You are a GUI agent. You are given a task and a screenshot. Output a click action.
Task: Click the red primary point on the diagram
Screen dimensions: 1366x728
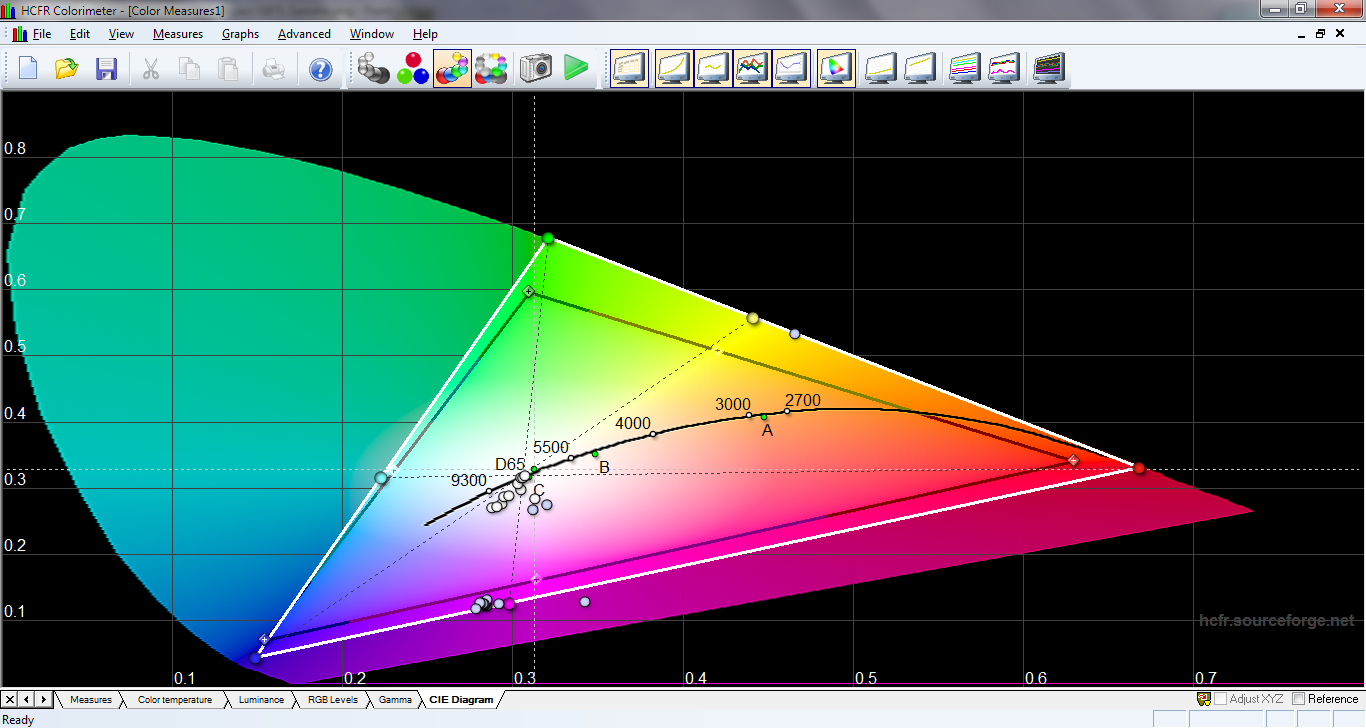pyautogui.click(x=1138, y=468)
